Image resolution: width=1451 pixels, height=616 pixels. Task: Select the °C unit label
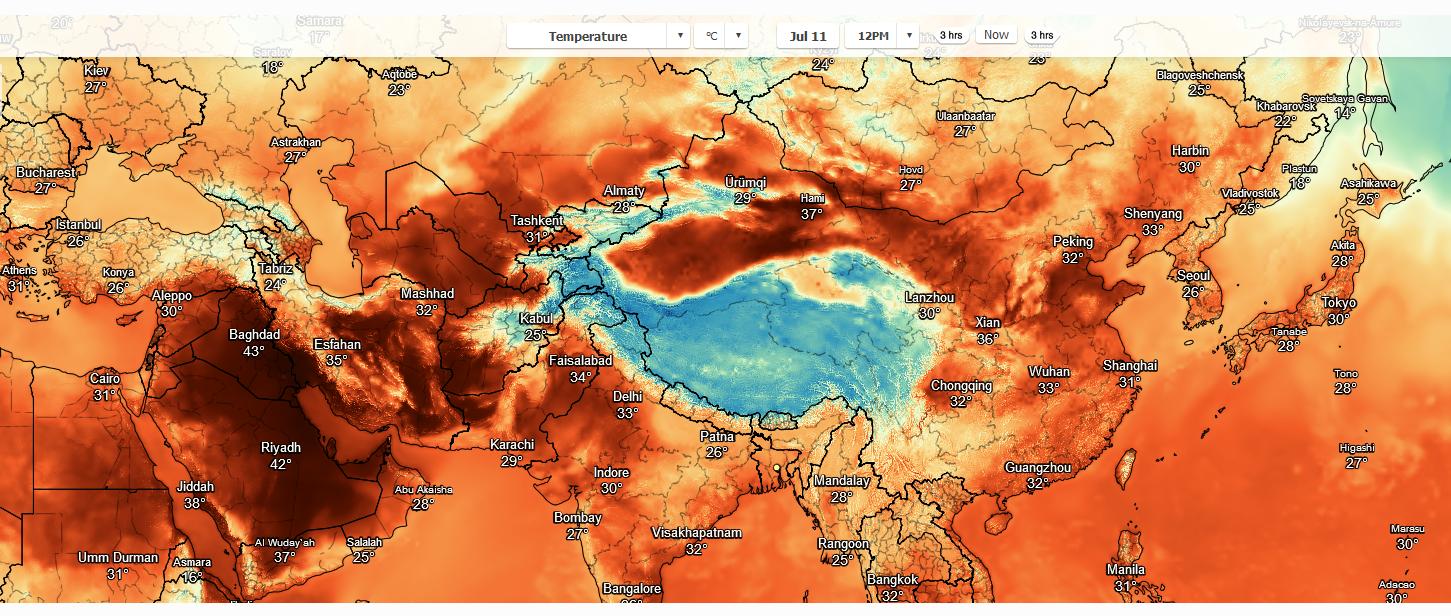(713, 35)
